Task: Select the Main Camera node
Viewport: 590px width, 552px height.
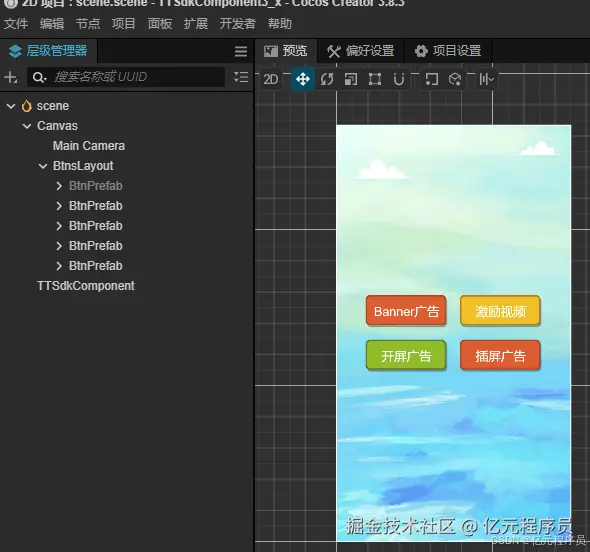Action: [x=89, y=146]
